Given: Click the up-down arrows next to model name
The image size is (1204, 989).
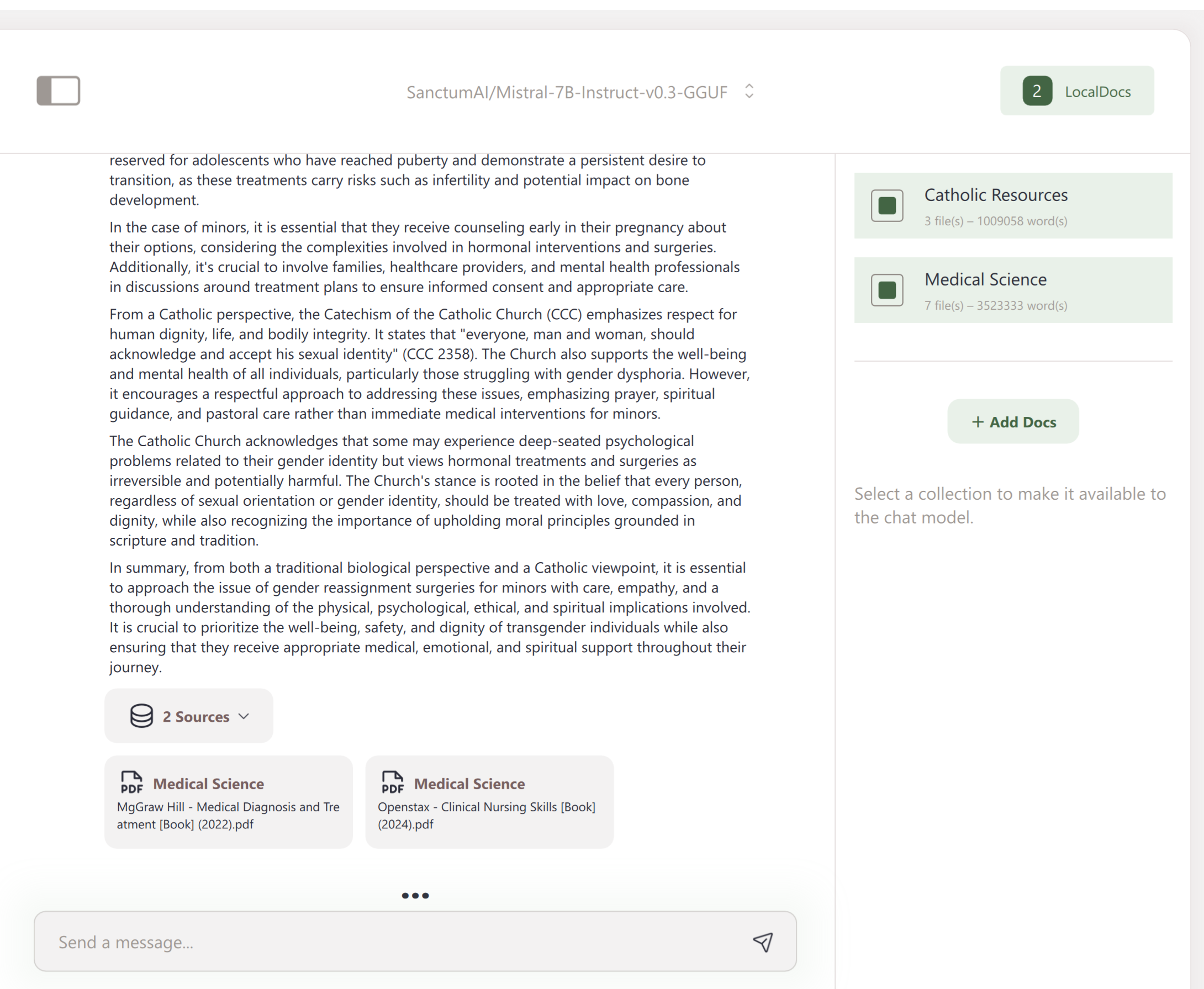Looking at the screenshot, I should tap(749, 91).
